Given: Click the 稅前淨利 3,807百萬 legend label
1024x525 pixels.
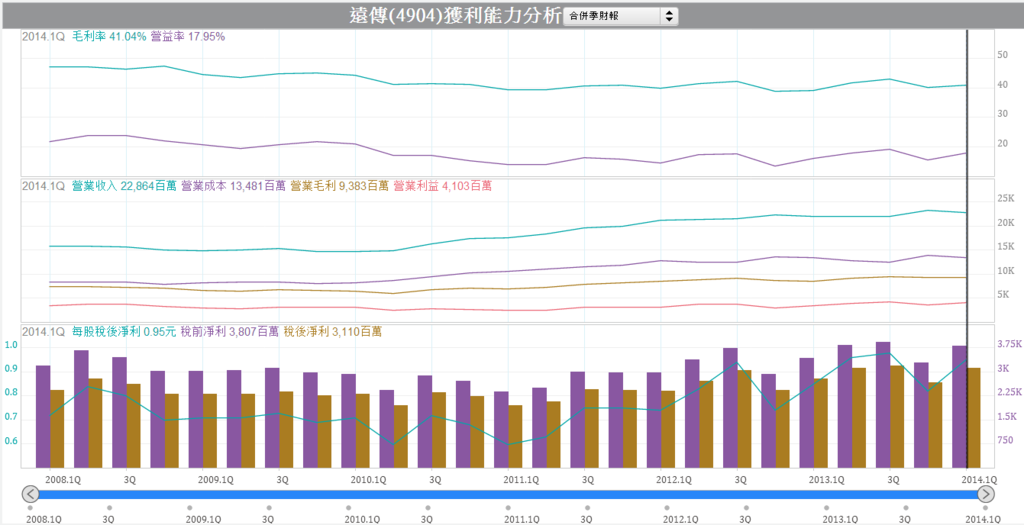Looking at the screenshot, I should pos(230,332).
